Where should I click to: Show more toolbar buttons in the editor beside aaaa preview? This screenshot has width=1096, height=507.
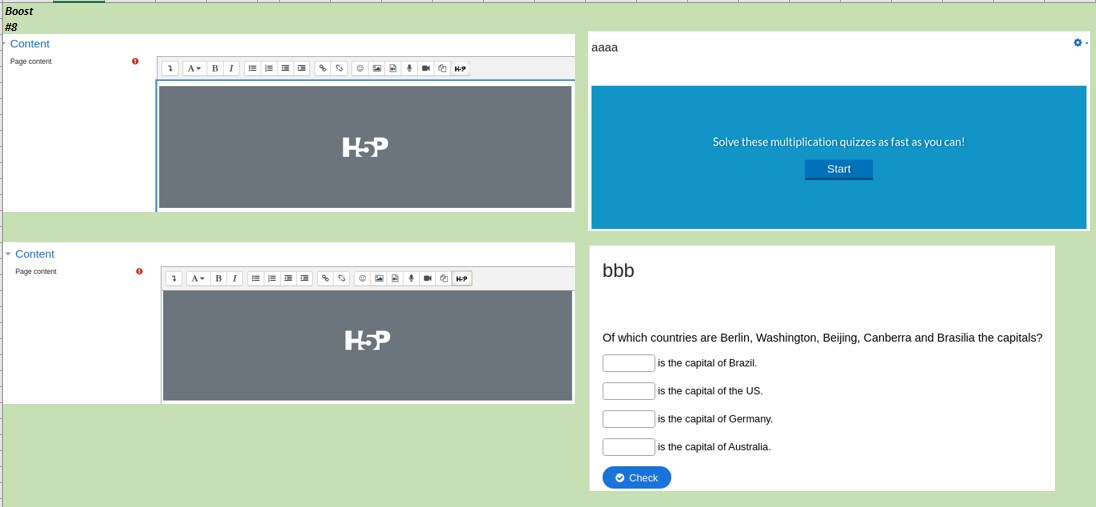coord(169,69)
